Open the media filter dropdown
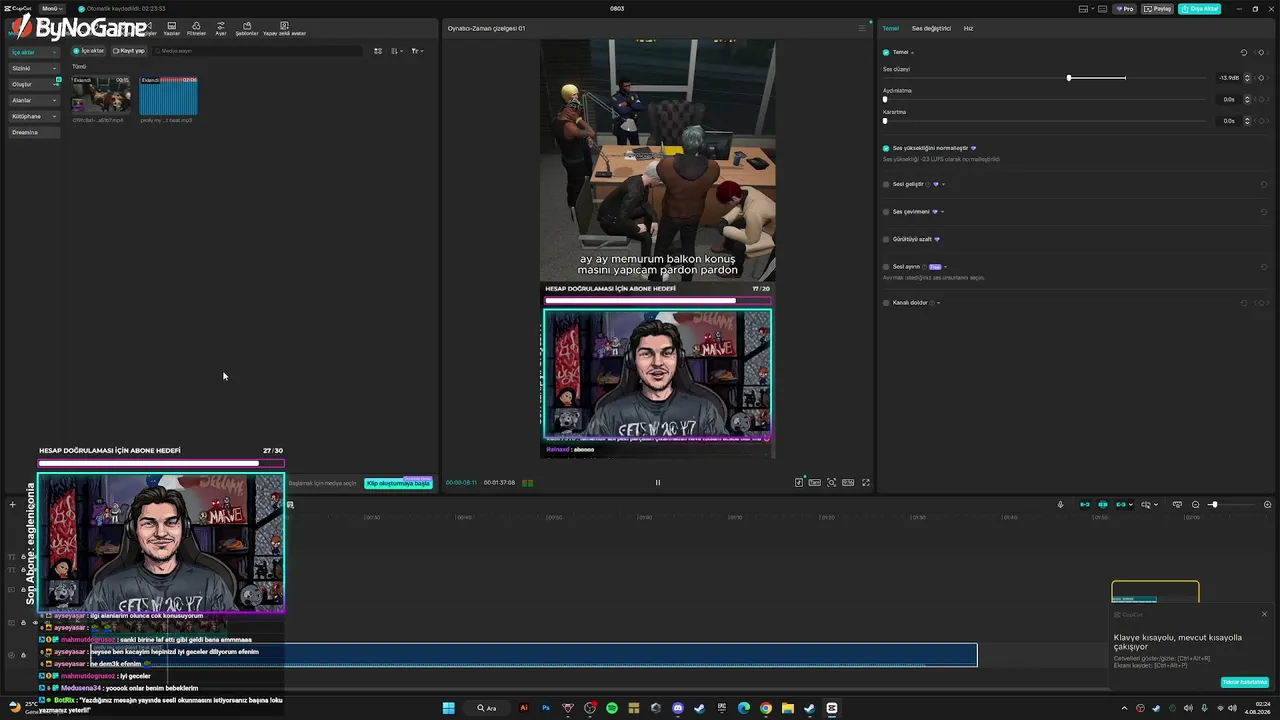Image resolution: width=1280 pixels, height=720 pixels. point(417,51)
